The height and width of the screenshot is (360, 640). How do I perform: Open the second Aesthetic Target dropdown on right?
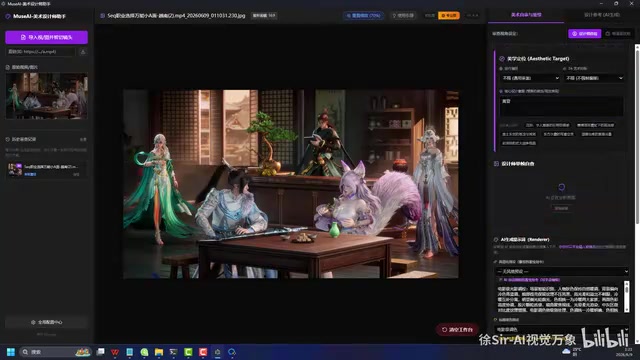(594, 78)
